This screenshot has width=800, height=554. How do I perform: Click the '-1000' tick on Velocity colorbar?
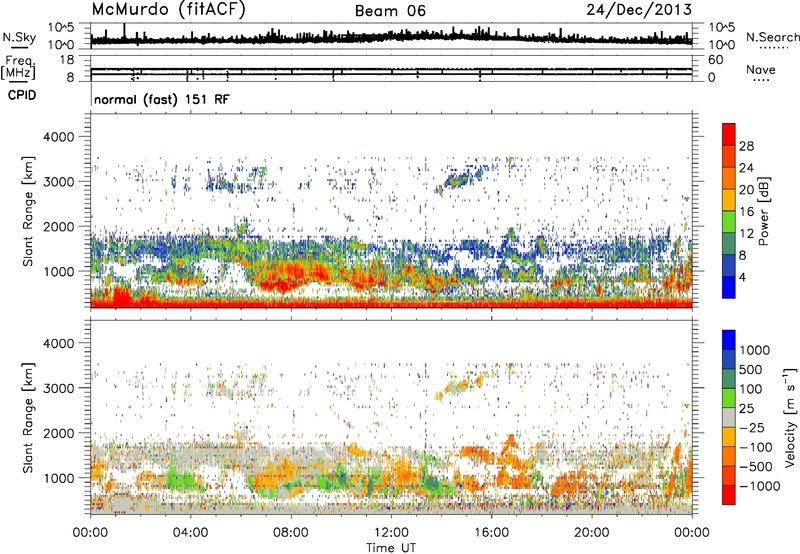click(760, 486)
